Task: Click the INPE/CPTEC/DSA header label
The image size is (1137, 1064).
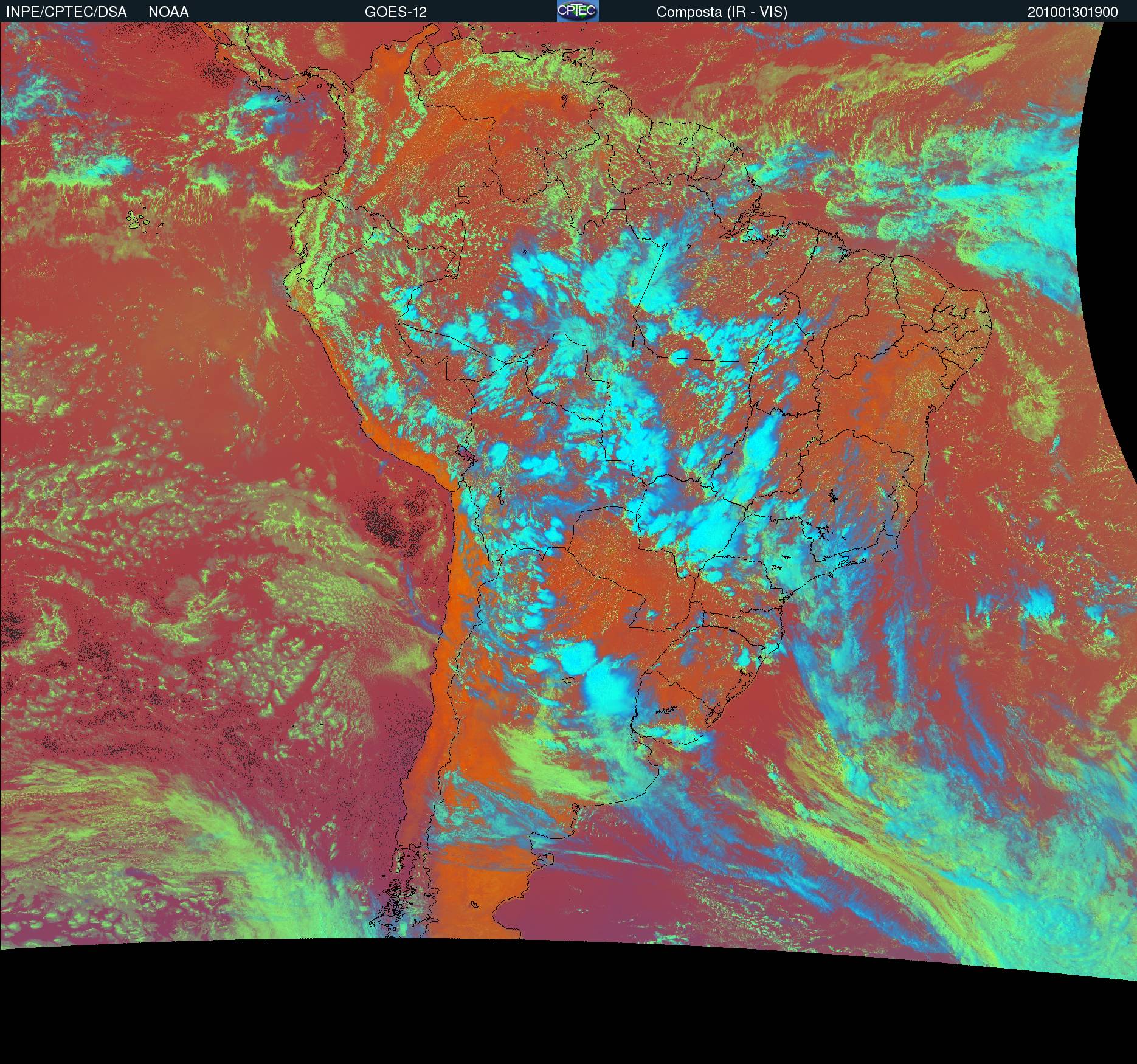Action: click(x=67, y=12)
